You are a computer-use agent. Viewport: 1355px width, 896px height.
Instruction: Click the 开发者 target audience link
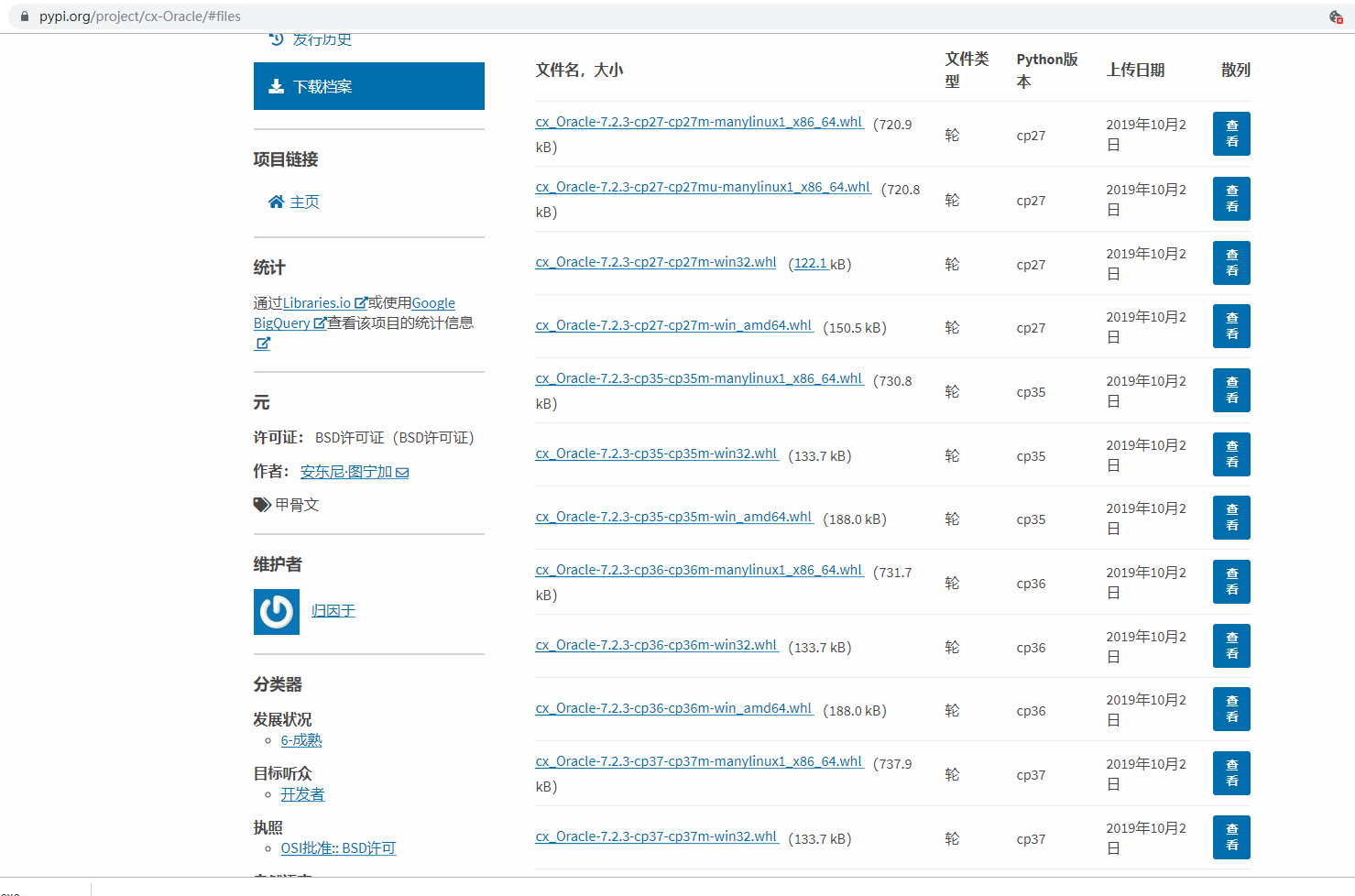click(302, 794)
